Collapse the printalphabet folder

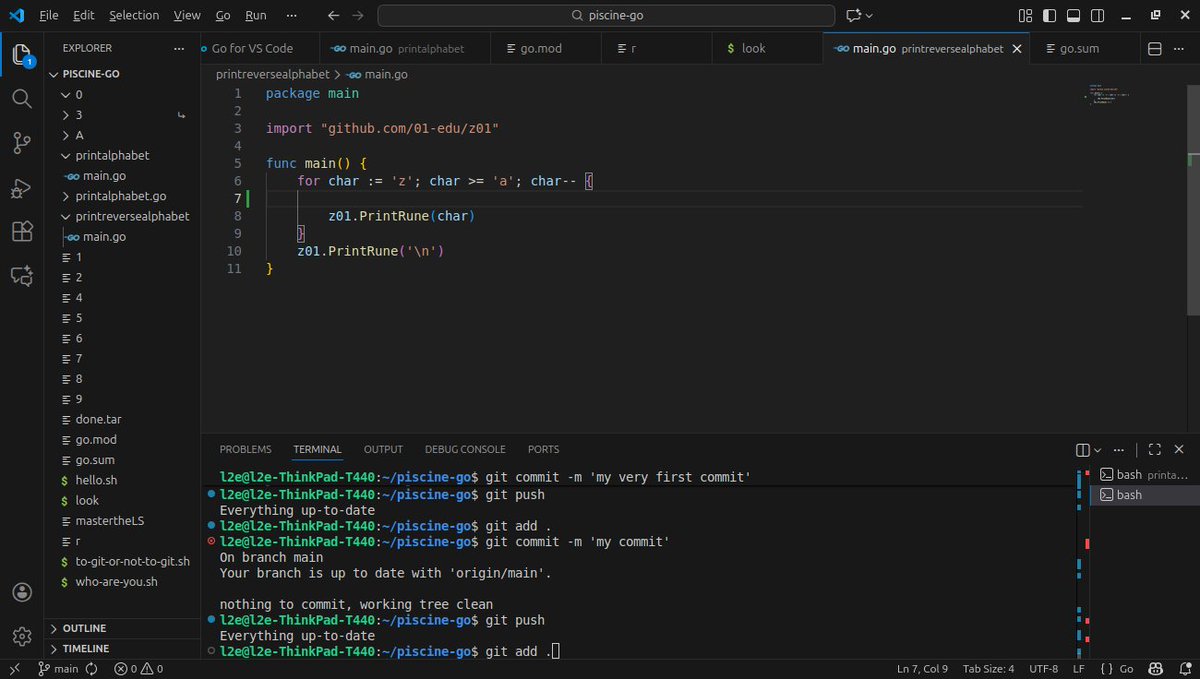66,155
